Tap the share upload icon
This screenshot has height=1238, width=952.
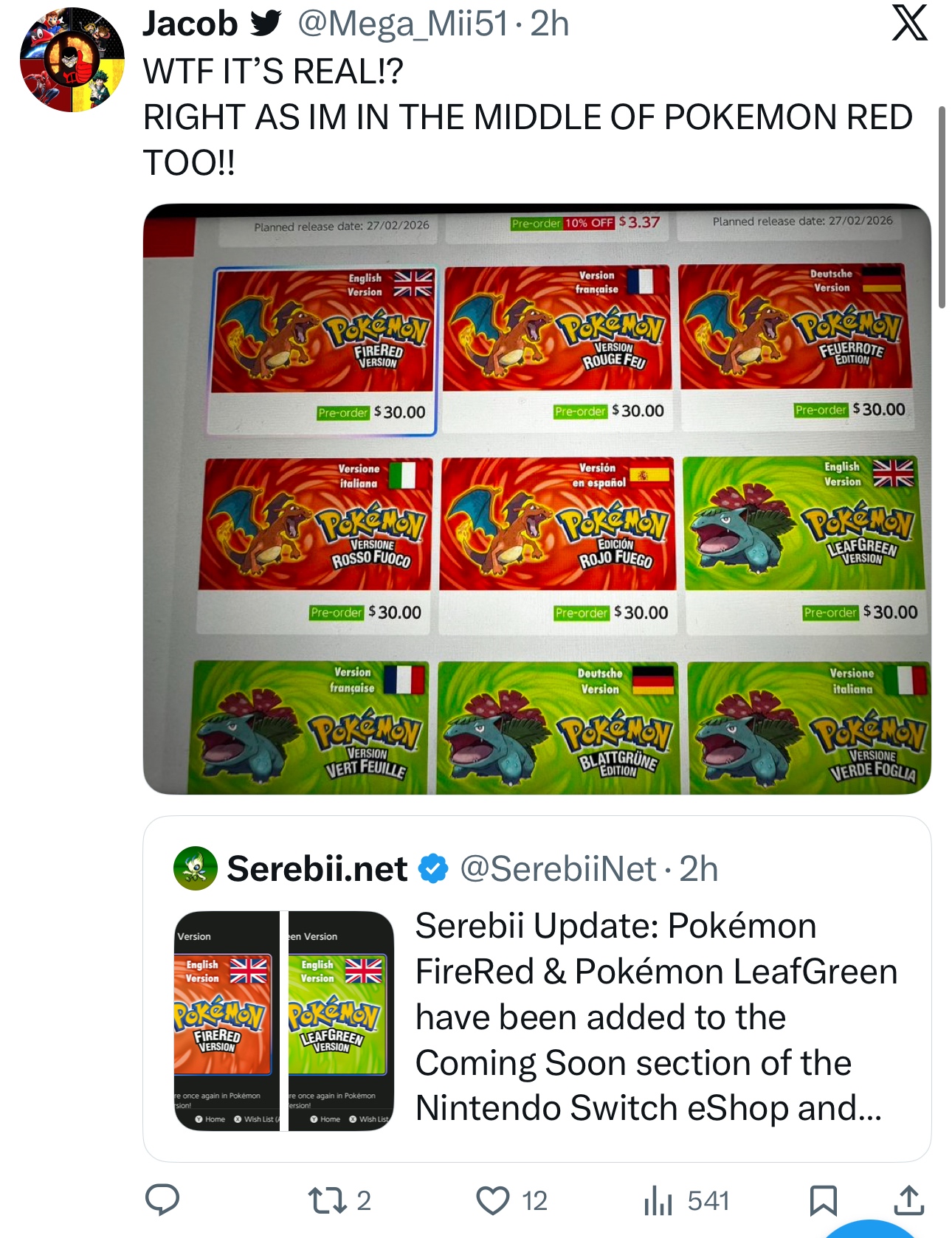(x=908, y=1200)
